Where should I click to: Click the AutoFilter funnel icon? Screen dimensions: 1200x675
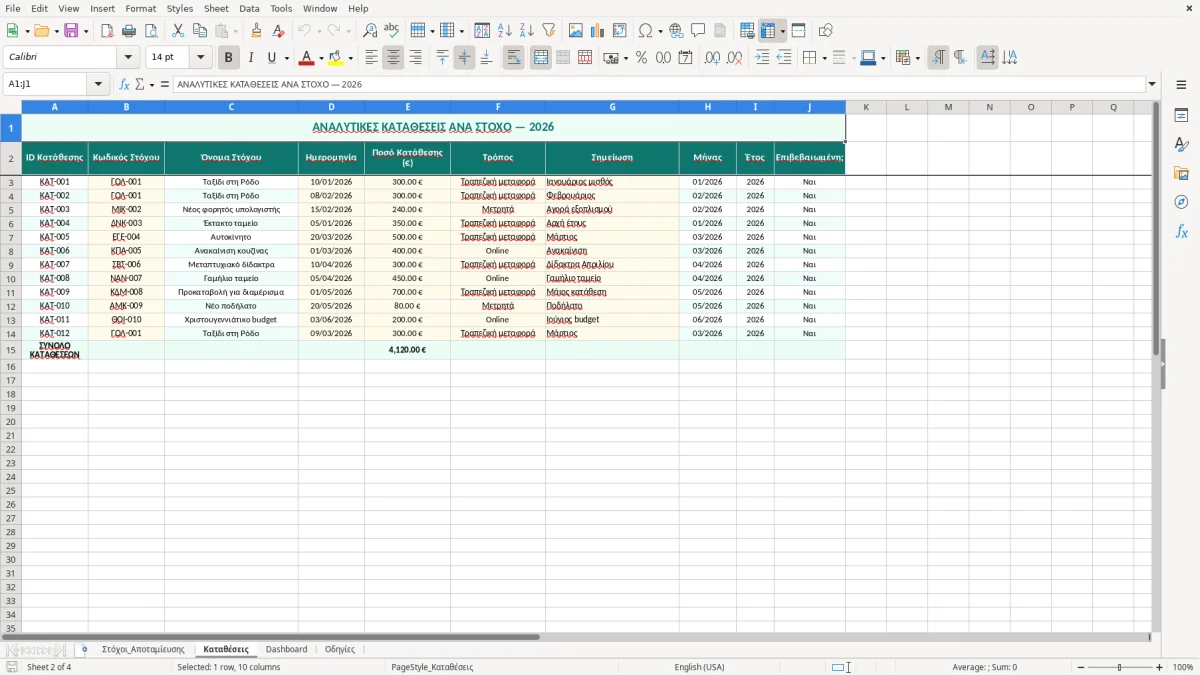[x=549, y=31]
